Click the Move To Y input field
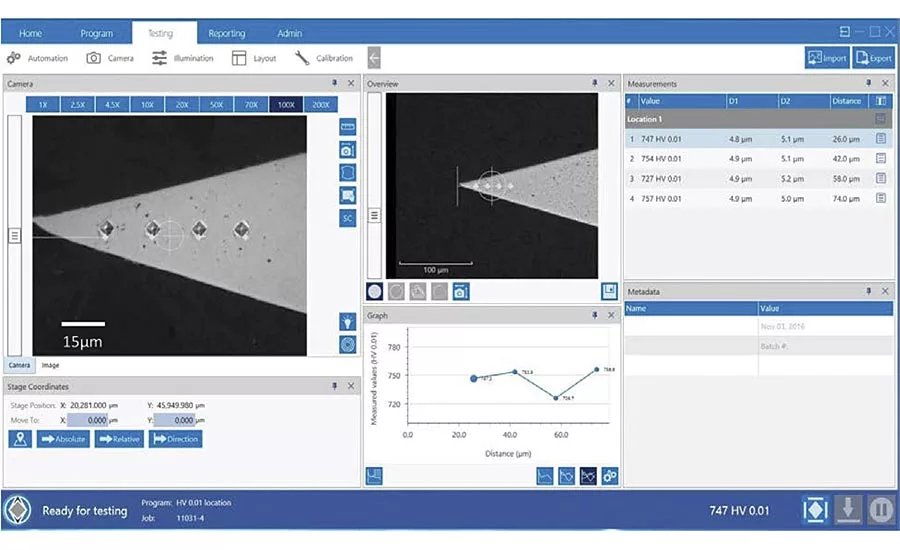 [174, 420]
